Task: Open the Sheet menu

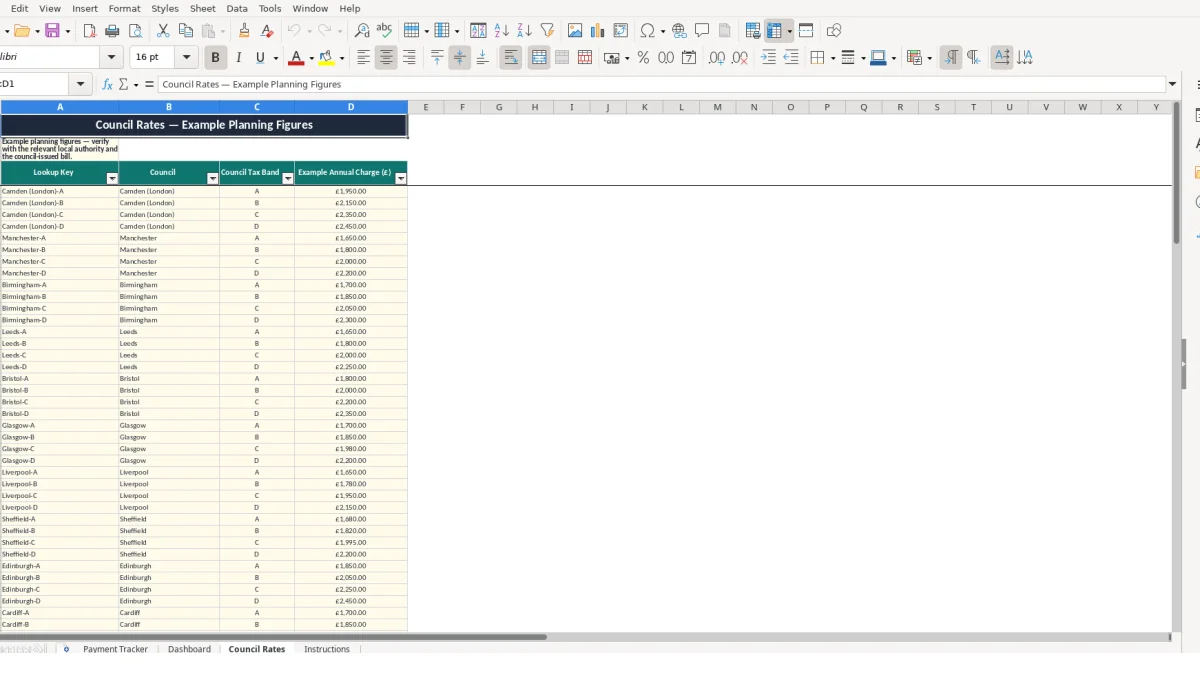Action: click(x=202, y=8)
